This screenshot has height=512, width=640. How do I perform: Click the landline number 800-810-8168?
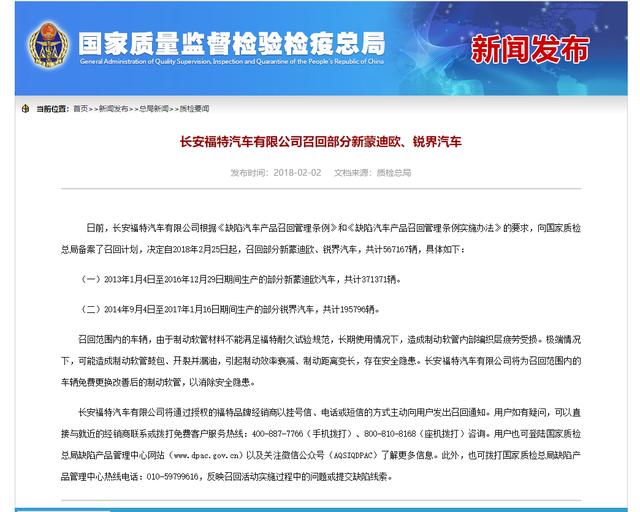(x=390, y=434)
